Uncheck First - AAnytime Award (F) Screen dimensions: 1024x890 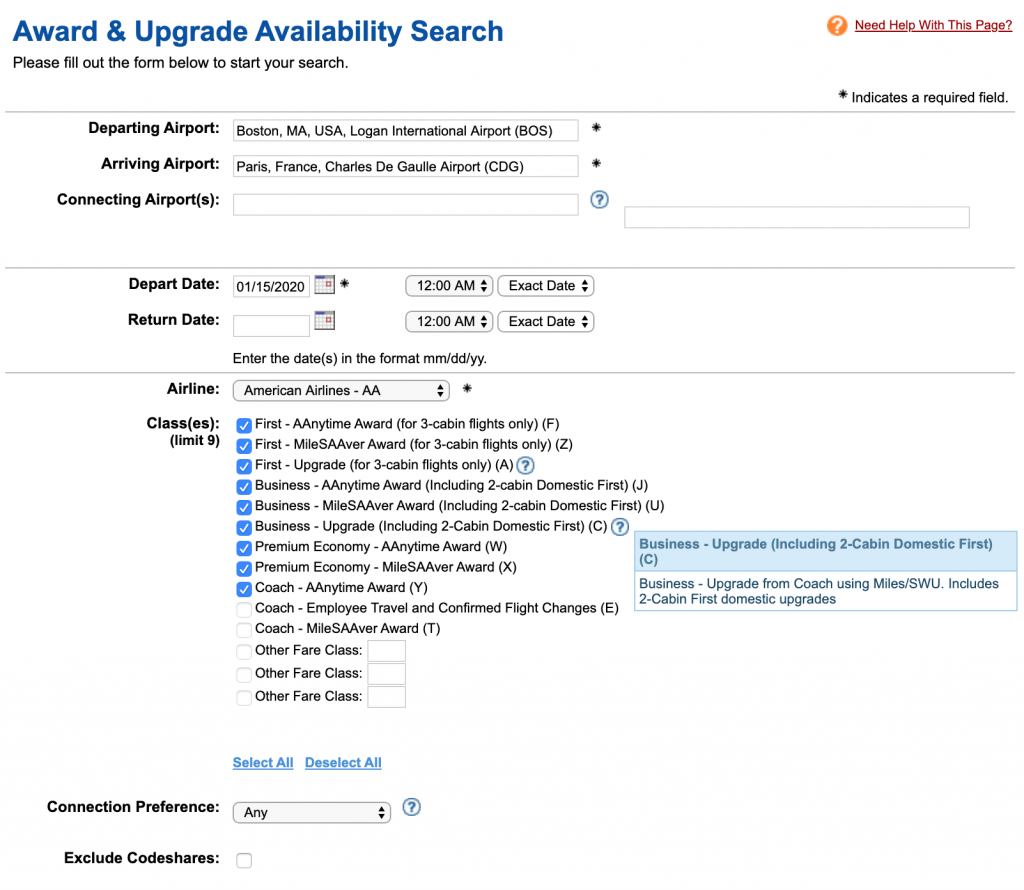point(243,425)
